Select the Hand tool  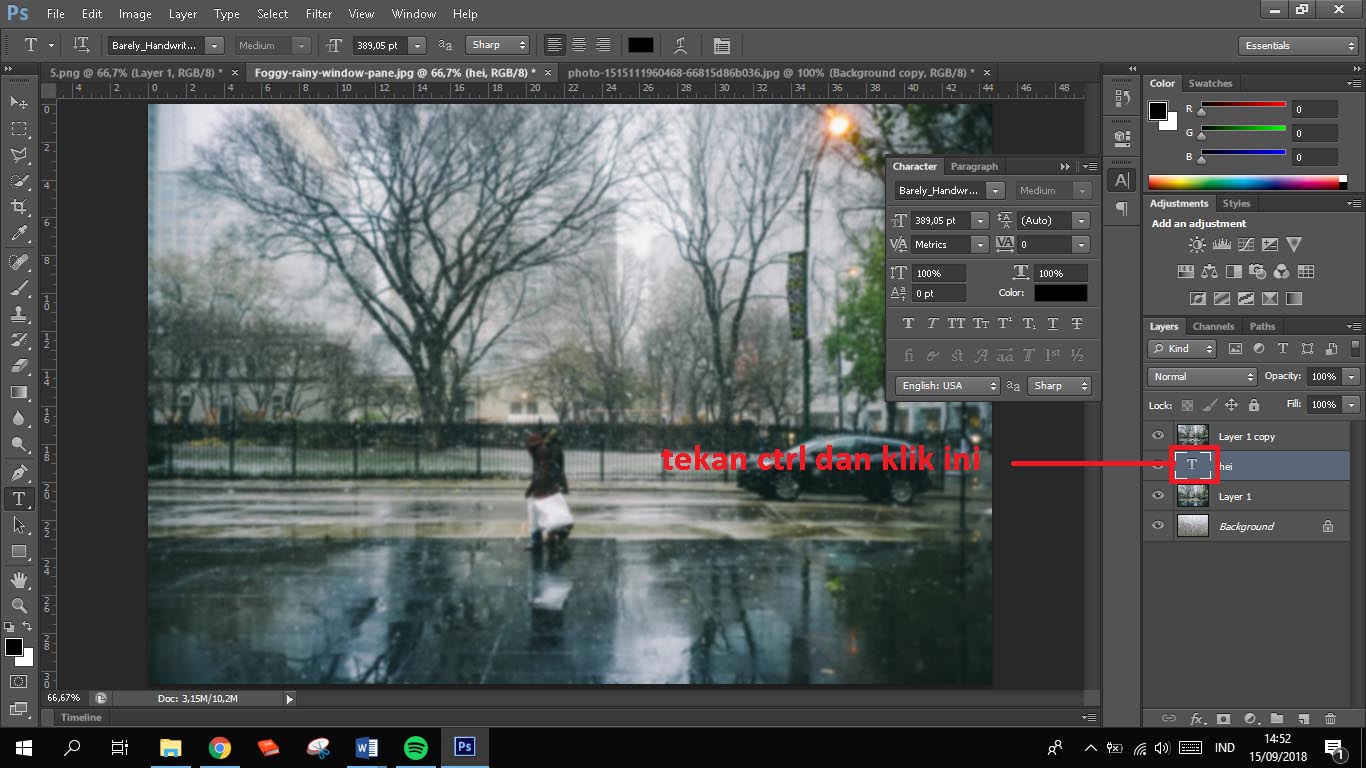pyautogui.click(x=18, y=580)
